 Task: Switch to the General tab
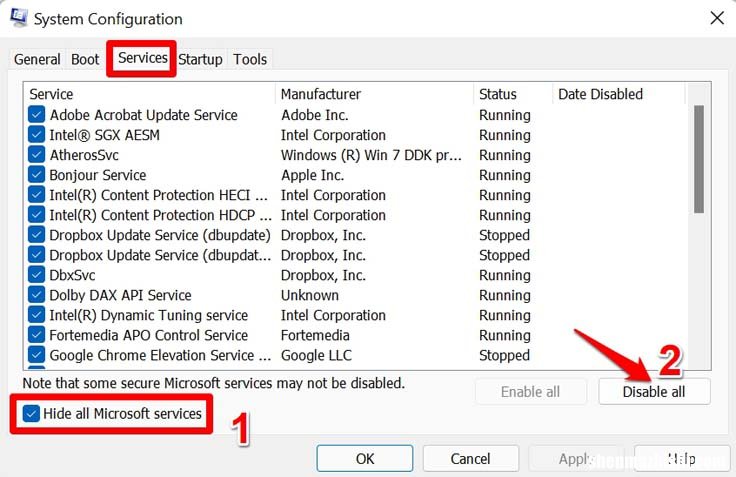click(x=37, y=59)
